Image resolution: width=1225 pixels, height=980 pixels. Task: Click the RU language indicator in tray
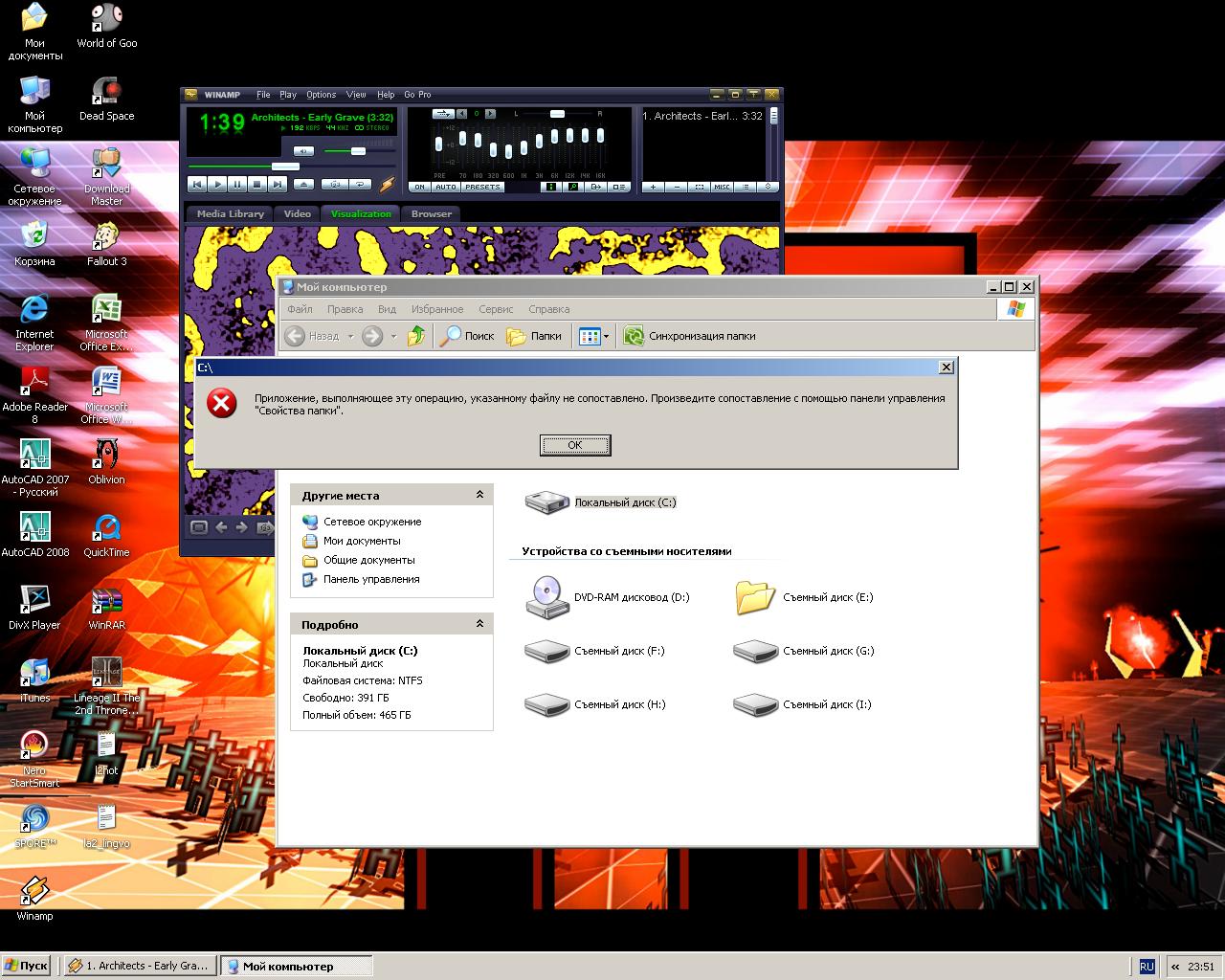1147,967
